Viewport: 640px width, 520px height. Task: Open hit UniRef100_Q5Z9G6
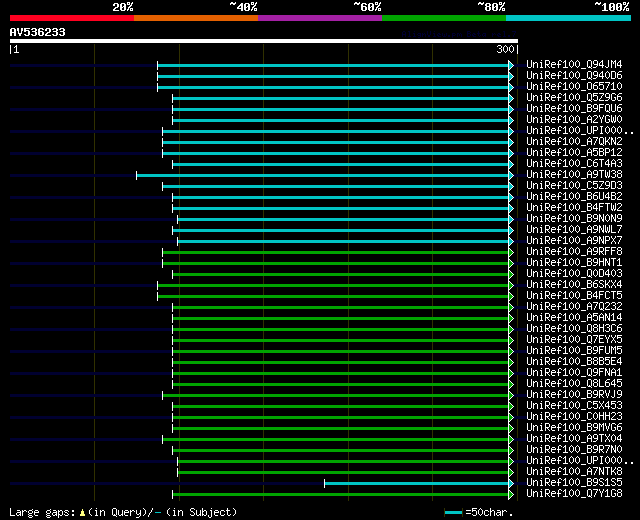[x=574, y=98]
